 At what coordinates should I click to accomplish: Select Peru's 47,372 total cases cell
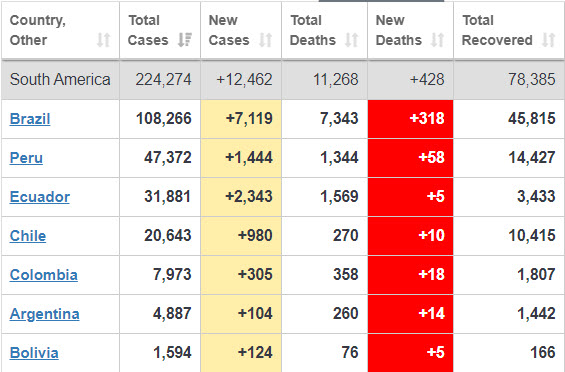tap(160, 158)
